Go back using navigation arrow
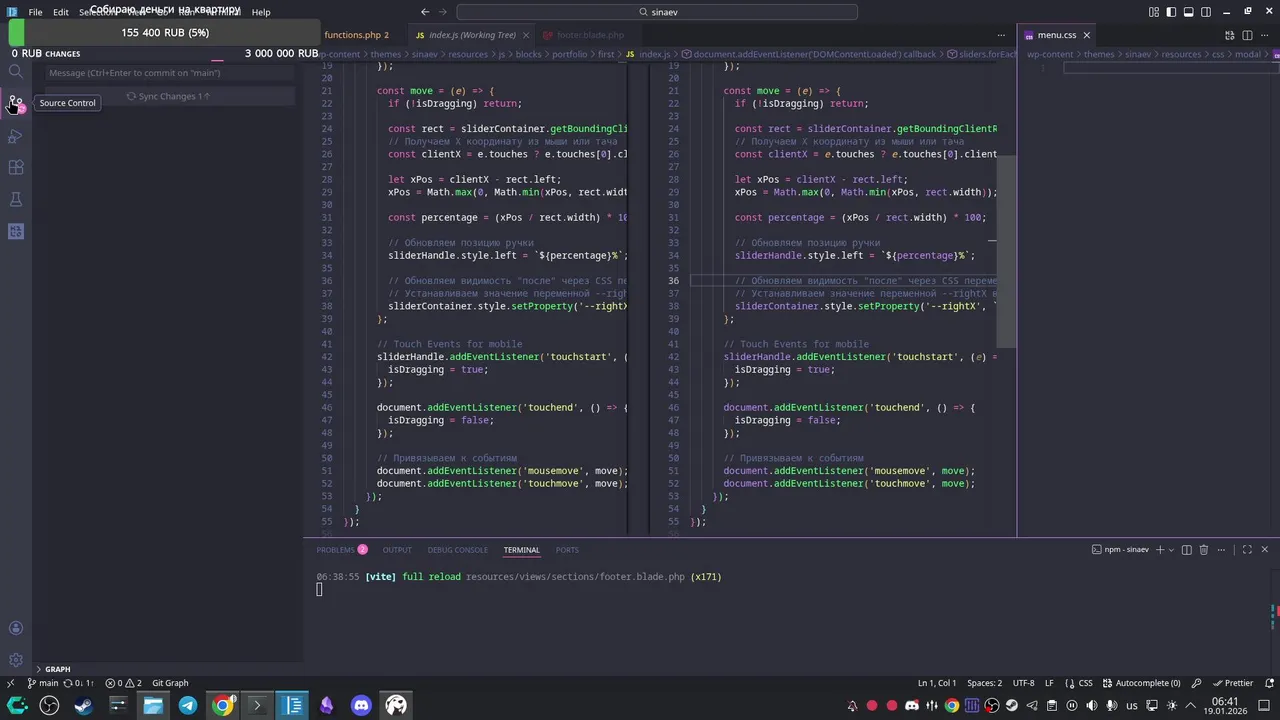 (x=425, y=12)
